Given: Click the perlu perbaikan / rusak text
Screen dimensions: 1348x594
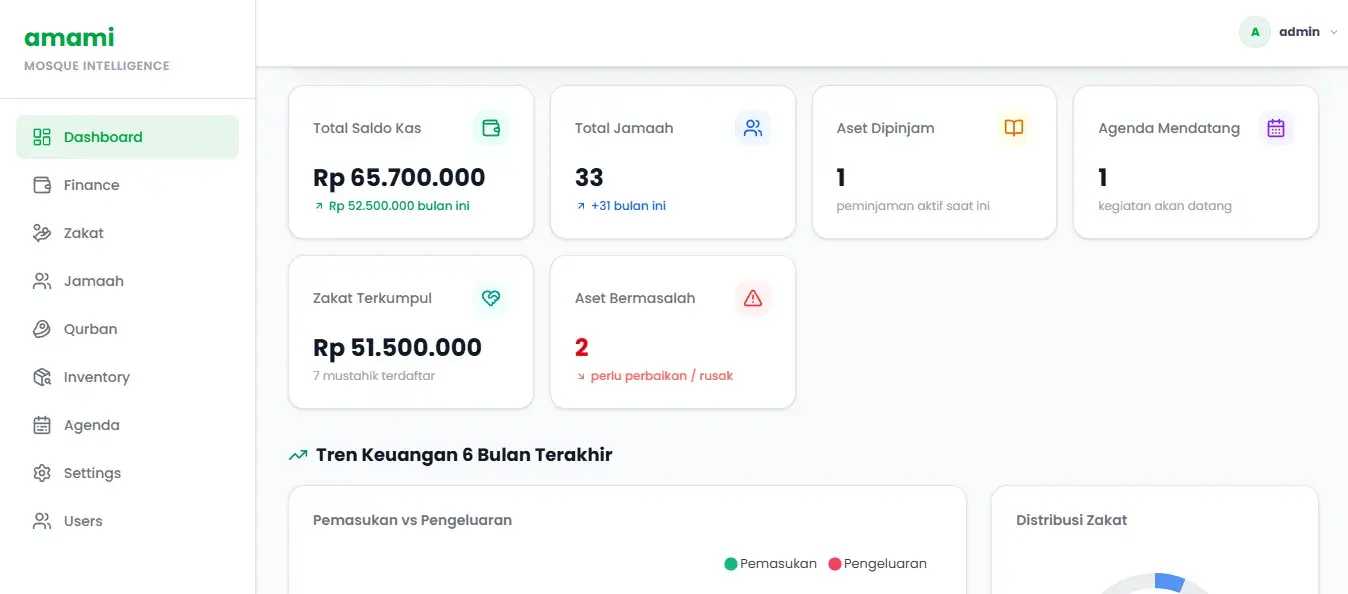Looking at the screenshot, I should pyautogui.click(x=662, y=376).
